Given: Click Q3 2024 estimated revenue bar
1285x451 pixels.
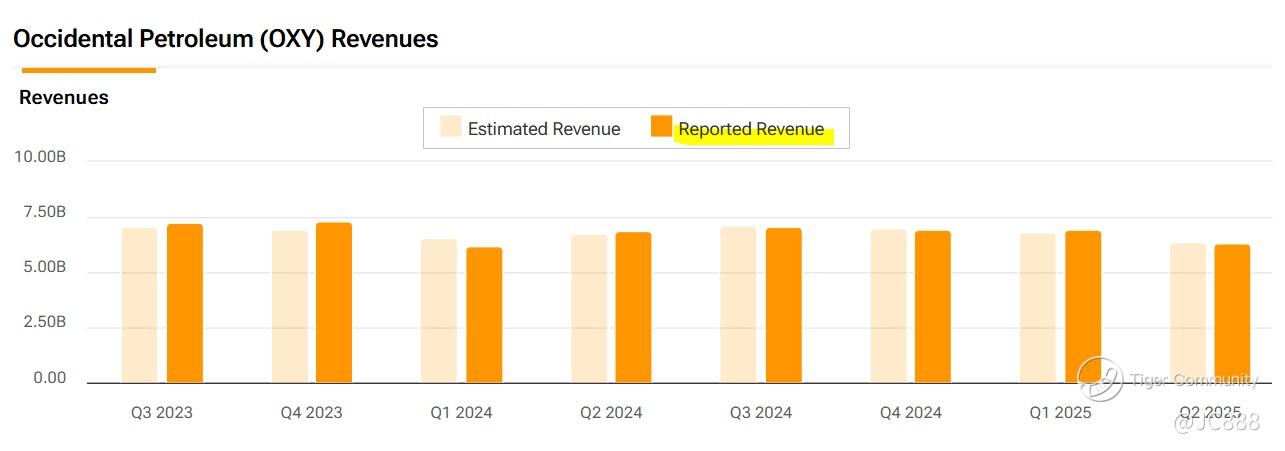Looking at the screenshot, I should [739, 305].
